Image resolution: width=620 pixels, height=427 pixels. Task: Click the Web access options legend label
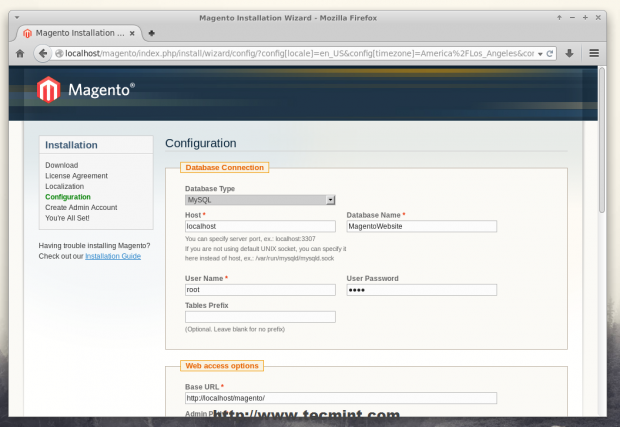pyautogui.click(x=222, y=366)
